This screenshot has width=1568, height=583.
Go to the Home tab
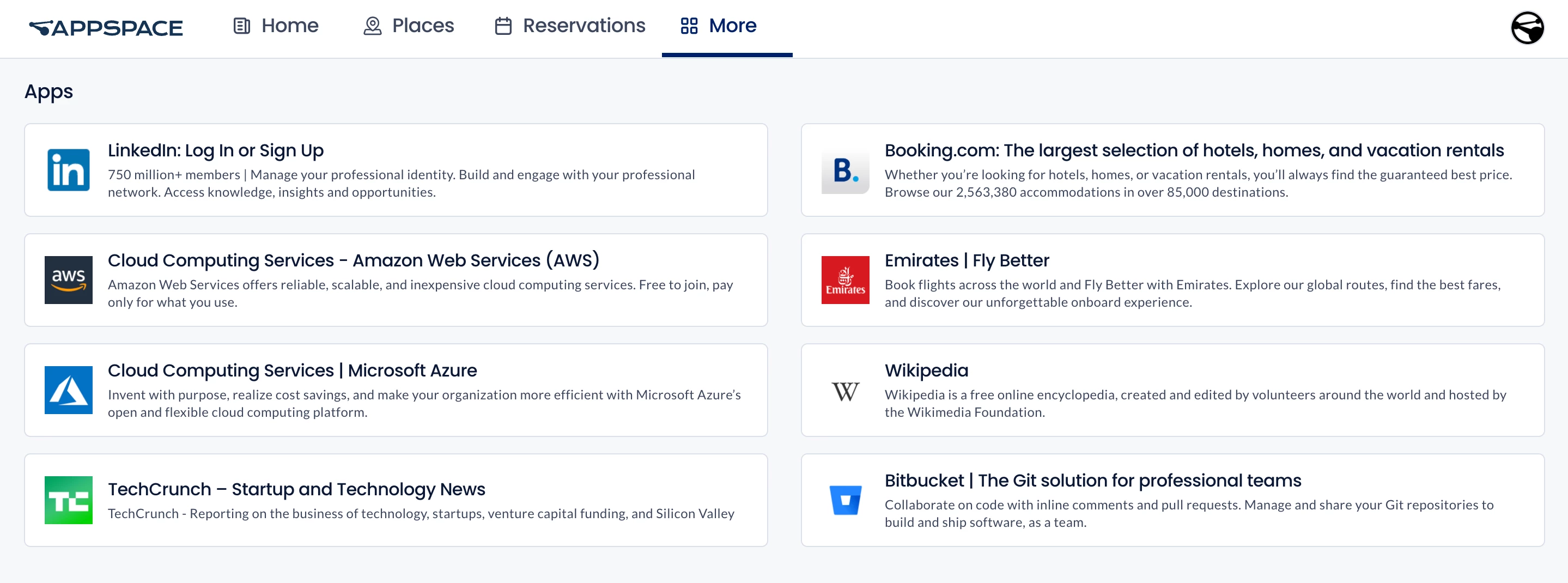[276, 26]
